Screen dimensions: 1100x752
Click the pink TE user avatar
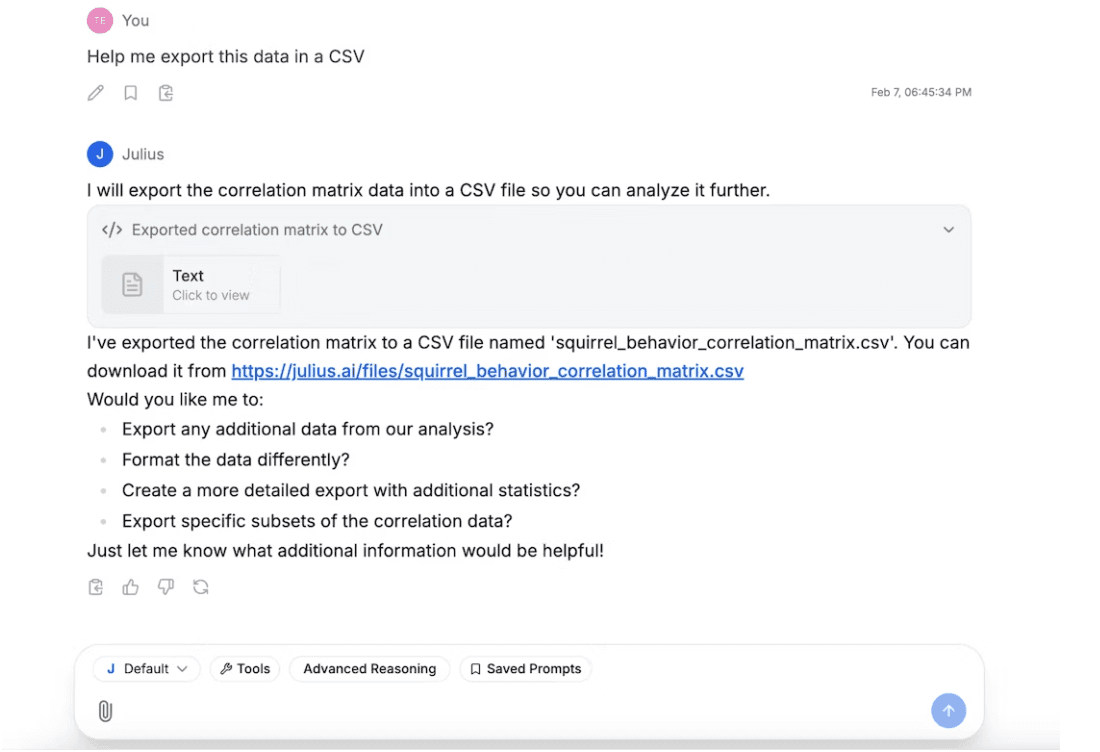(x=99, y=20)
